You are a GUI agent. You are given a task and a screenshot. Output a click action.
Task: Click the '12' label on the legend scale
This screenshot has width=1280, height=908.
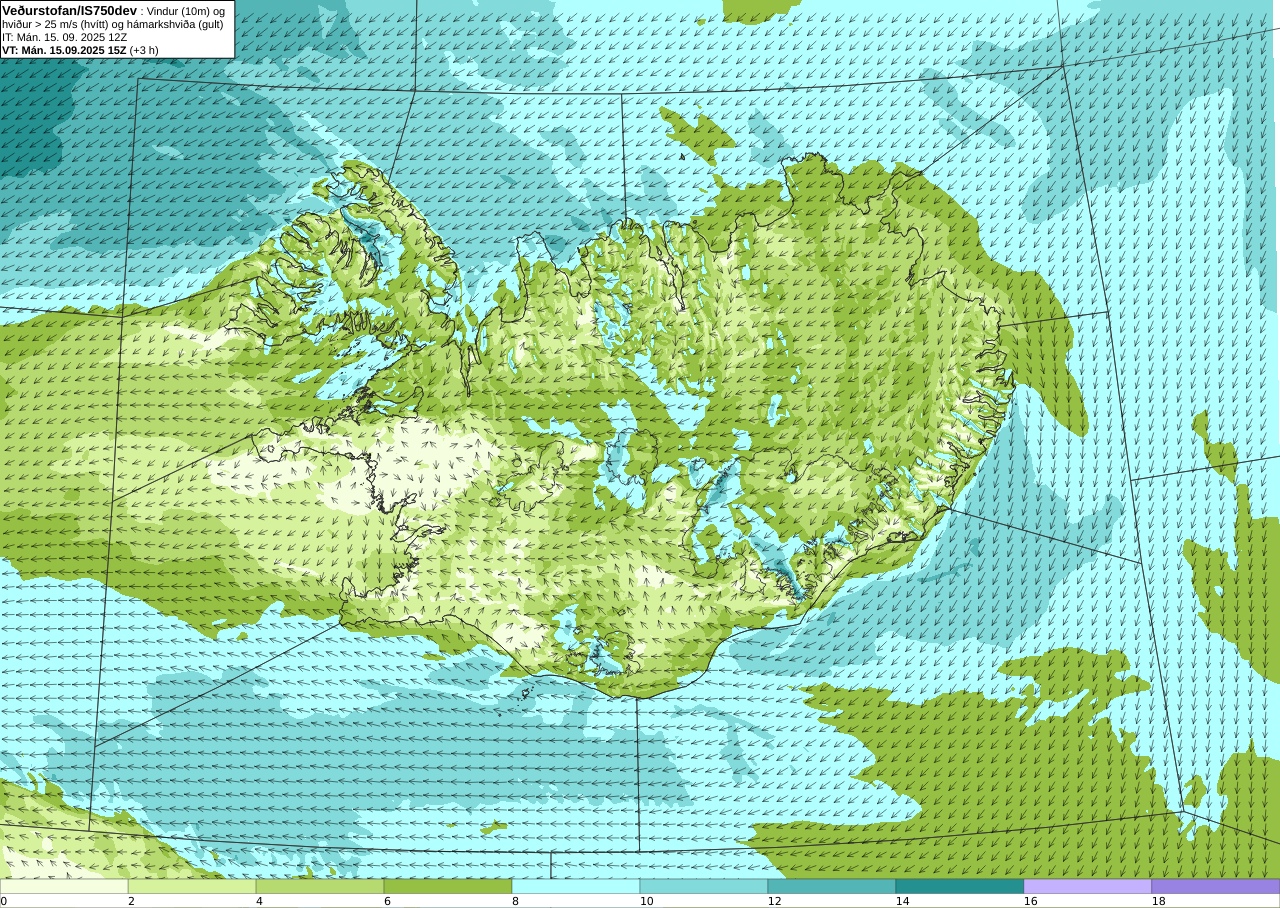tap(774, 901)
